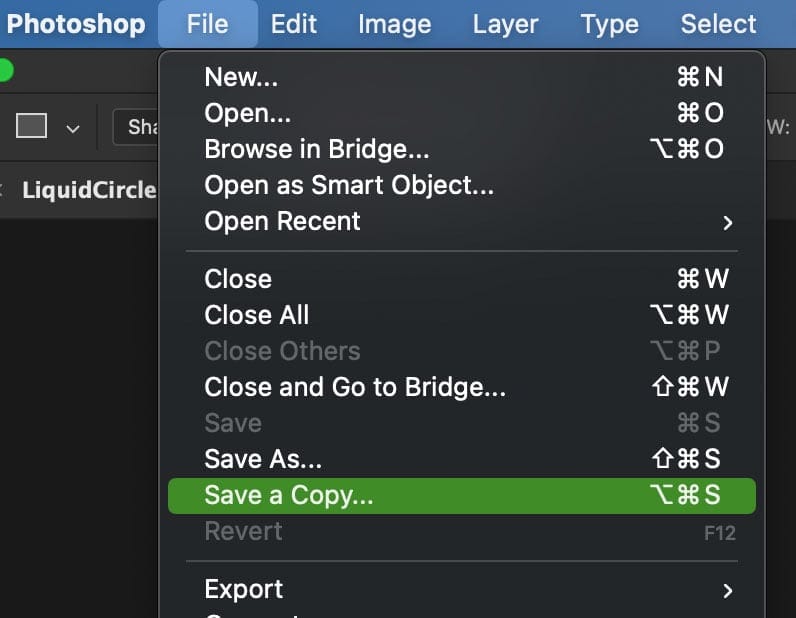Open the Edit menu
This screenshot has height=618, width=796.
tap(294, 23)
